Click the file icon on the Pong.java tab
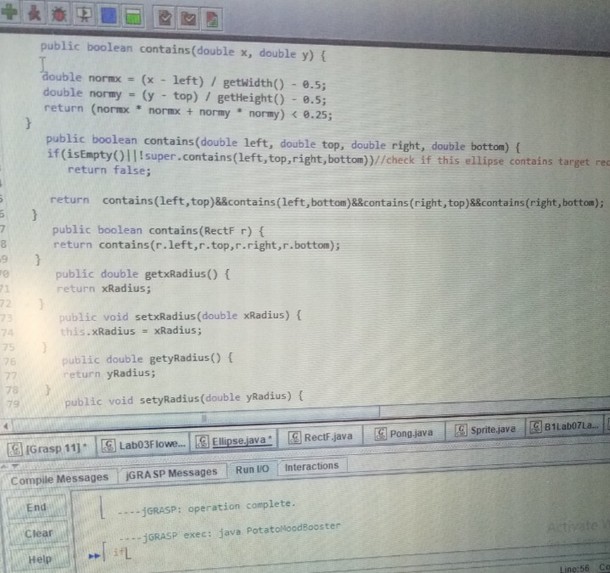Screen dimensions: 610x573 380,433
